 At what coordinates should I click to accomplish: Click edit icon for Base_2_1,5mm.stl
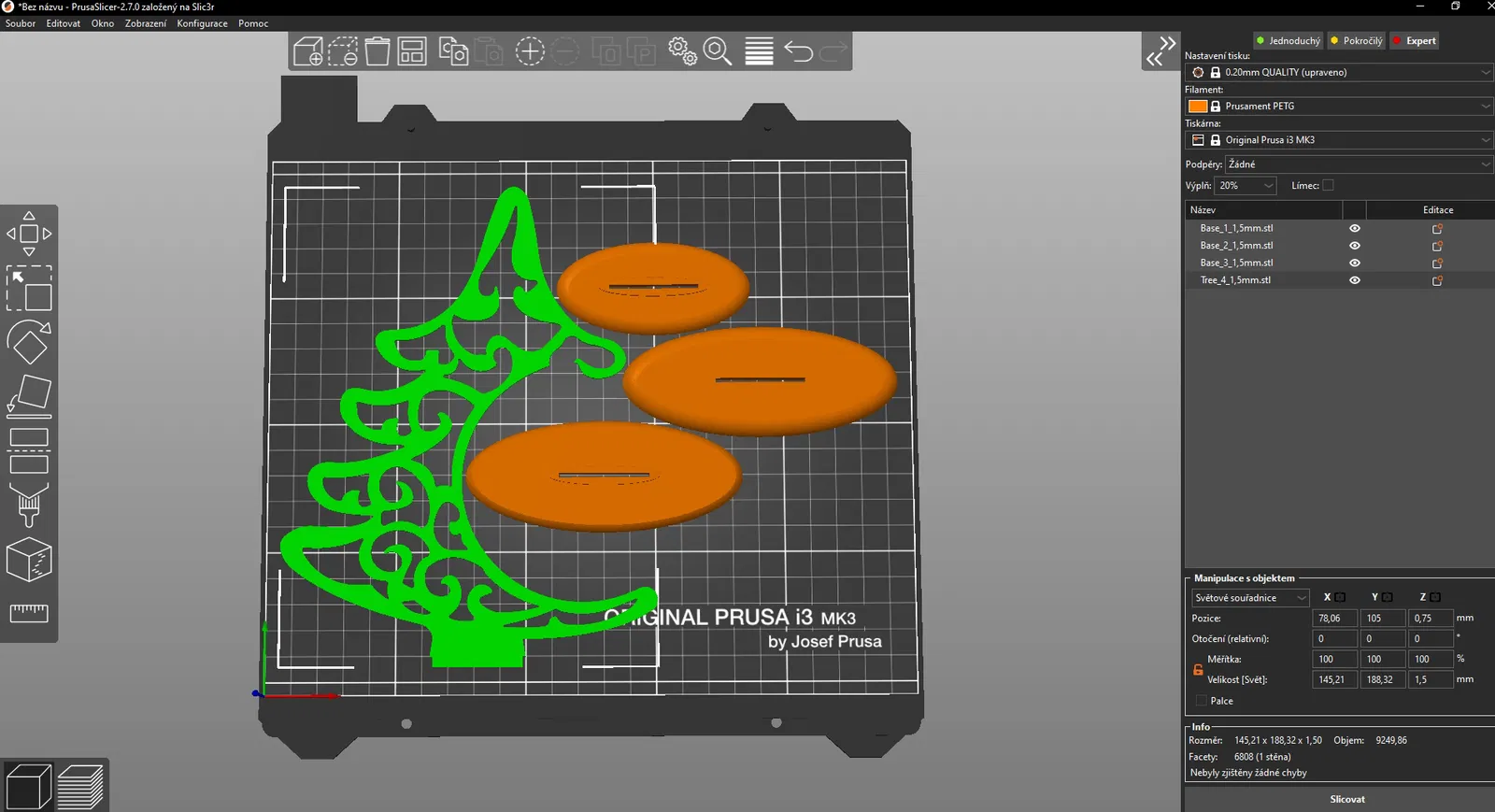click(1437, 246)
